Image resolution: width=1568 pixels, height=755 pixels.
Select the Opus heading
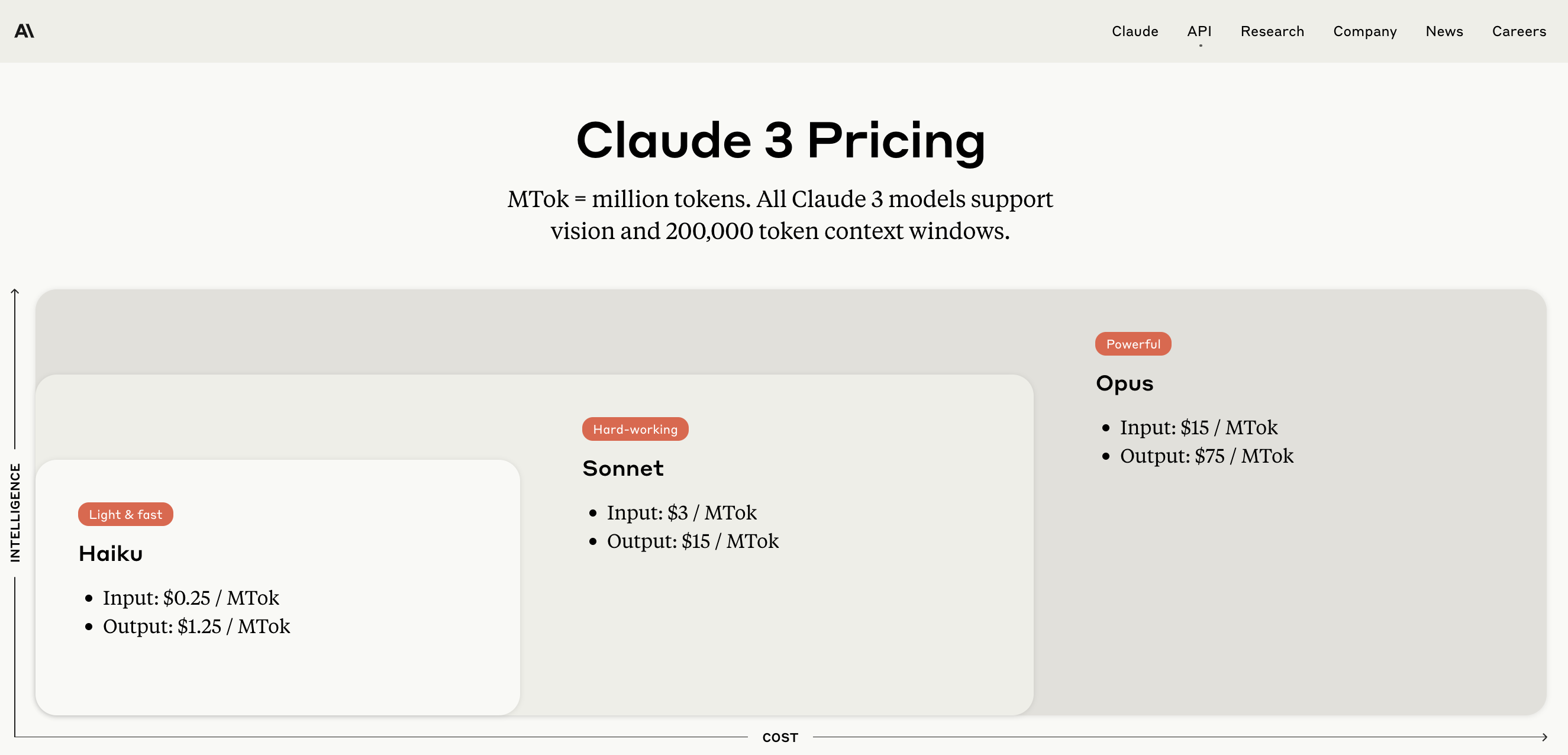click(1124, 383)
